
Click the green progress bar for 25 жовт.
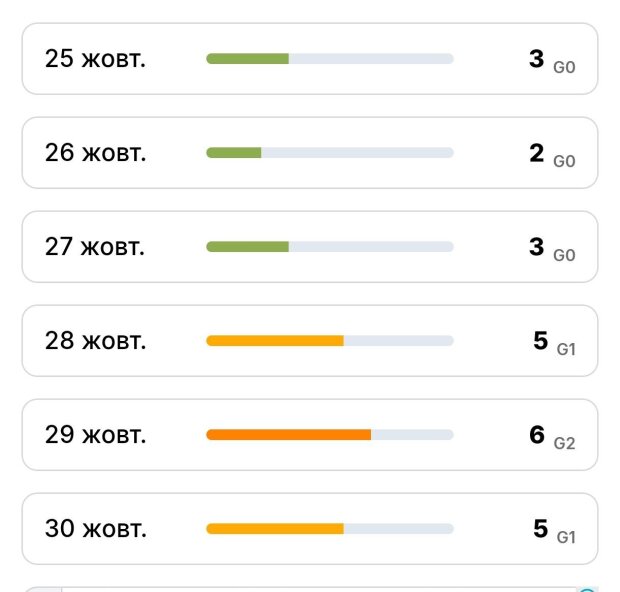[248, 59]
